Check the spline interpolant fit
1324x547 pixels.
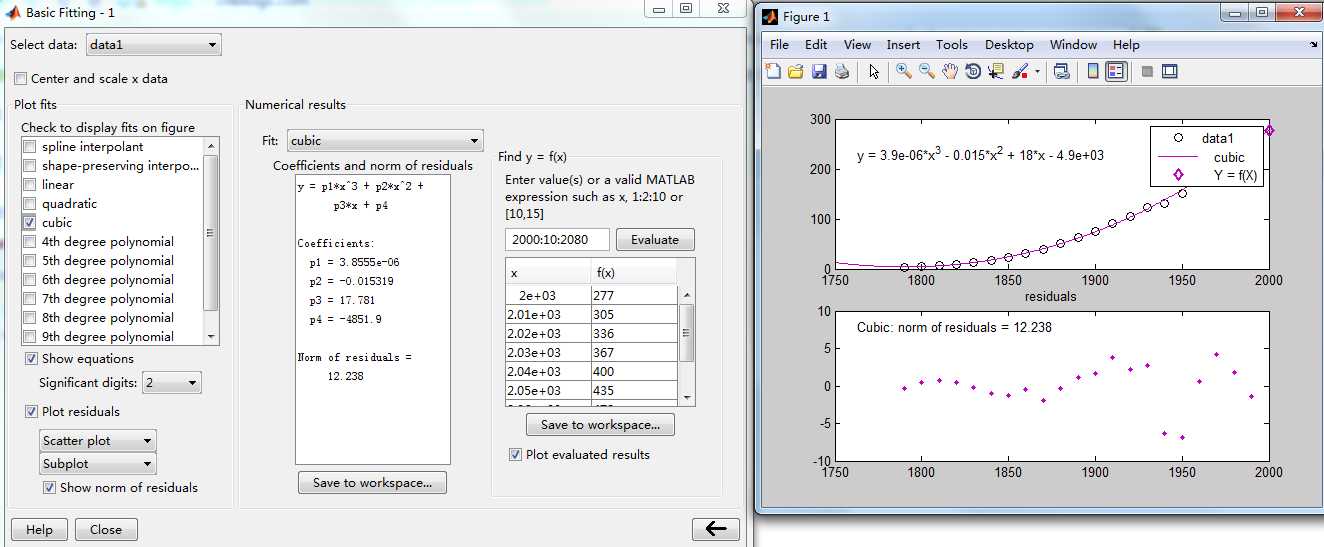click(x=30, y=147)
